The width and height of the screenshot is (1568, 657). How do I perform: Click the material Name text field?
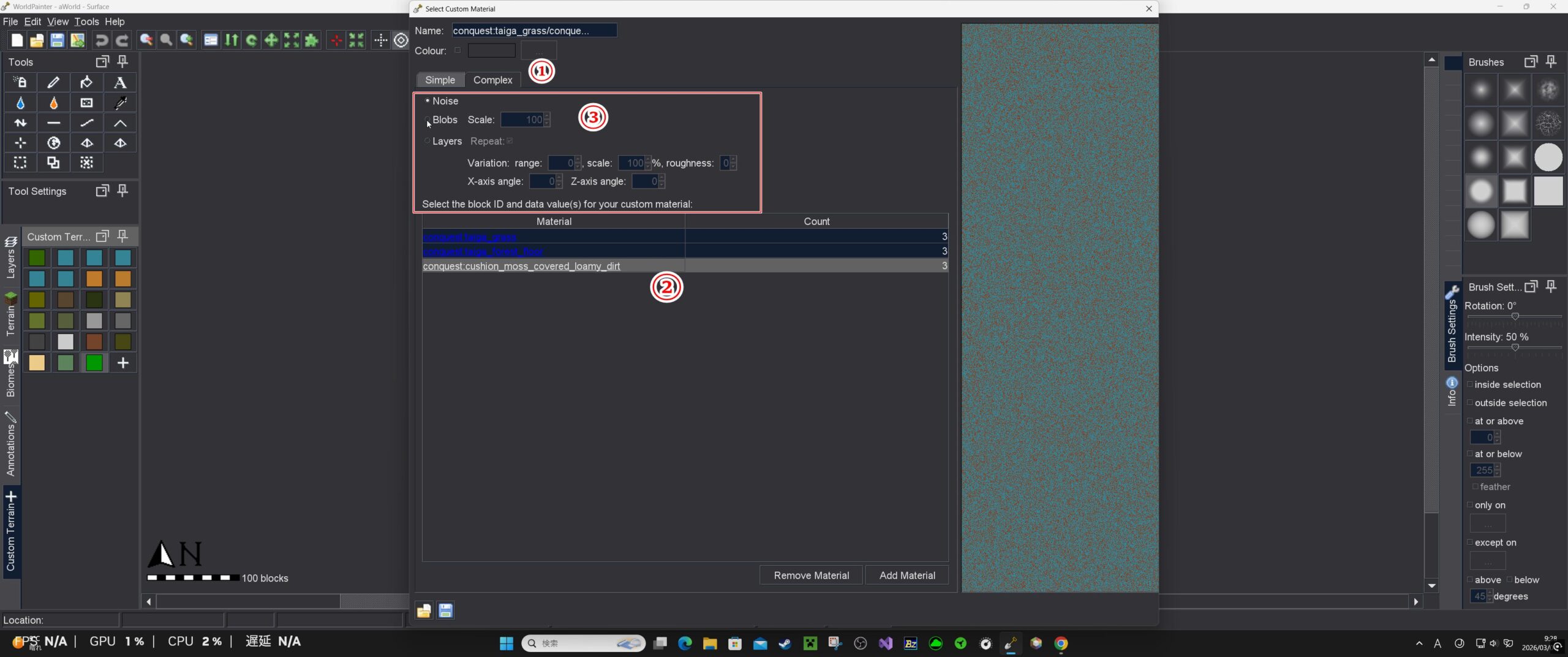pos(534,31)
